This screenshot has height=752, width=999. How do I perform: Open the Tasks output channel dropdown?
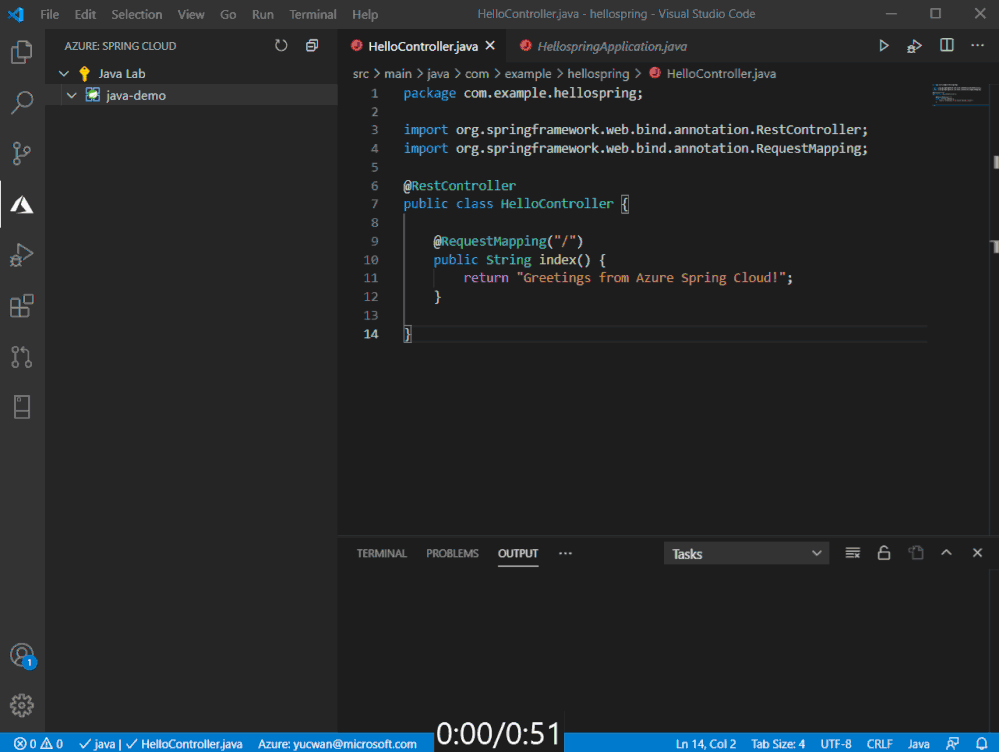pyautogui.click(x=746, y=553)
